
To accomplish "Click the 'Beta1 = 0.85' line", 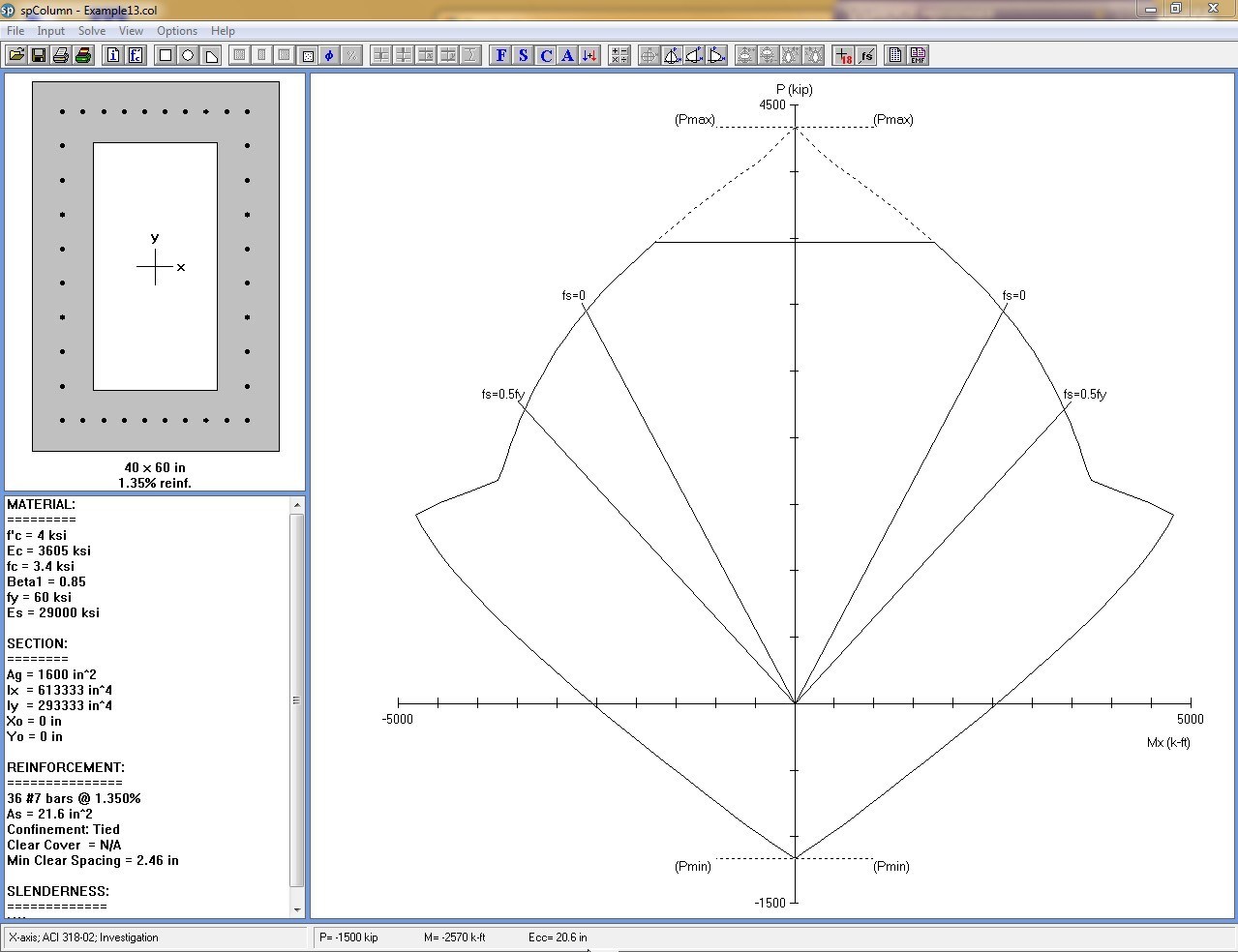I will pos(46,581).
